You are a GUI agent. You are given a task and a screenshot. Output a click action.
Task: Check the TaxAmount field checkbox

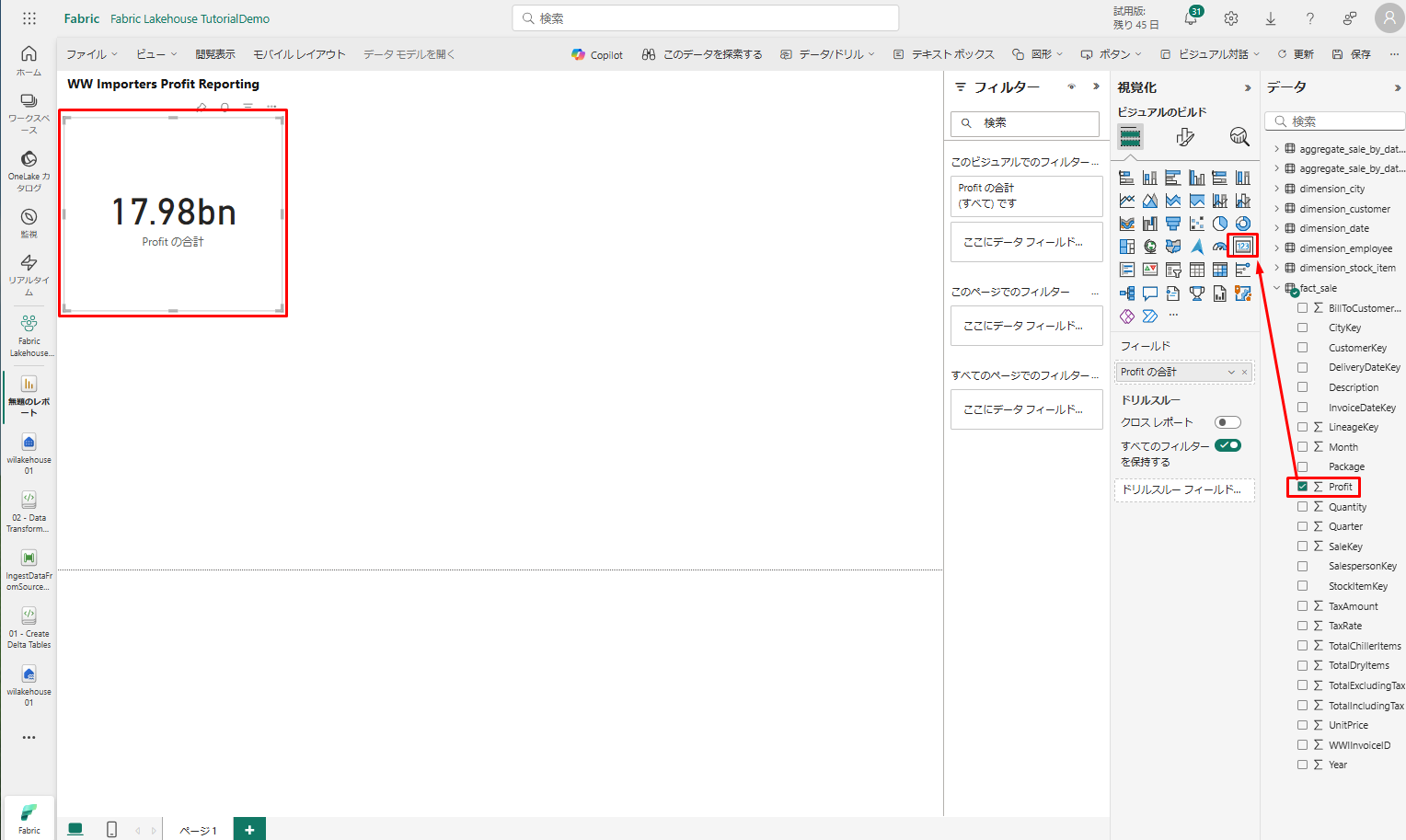[x=1302, y=606]
